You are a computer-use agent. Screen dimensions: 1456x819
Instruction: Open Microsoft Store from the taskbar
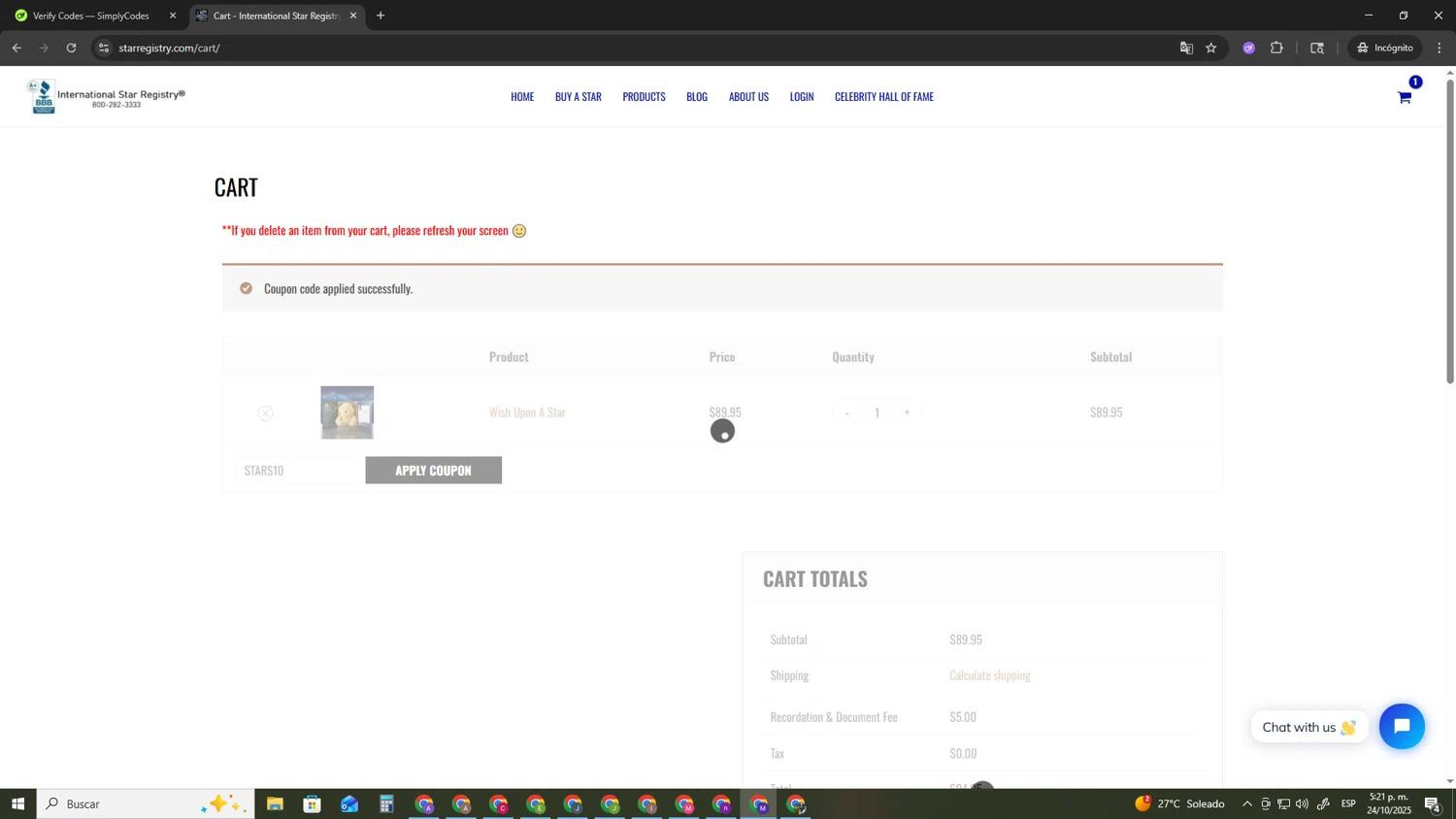pyautogui.click(x=312, y=804)
